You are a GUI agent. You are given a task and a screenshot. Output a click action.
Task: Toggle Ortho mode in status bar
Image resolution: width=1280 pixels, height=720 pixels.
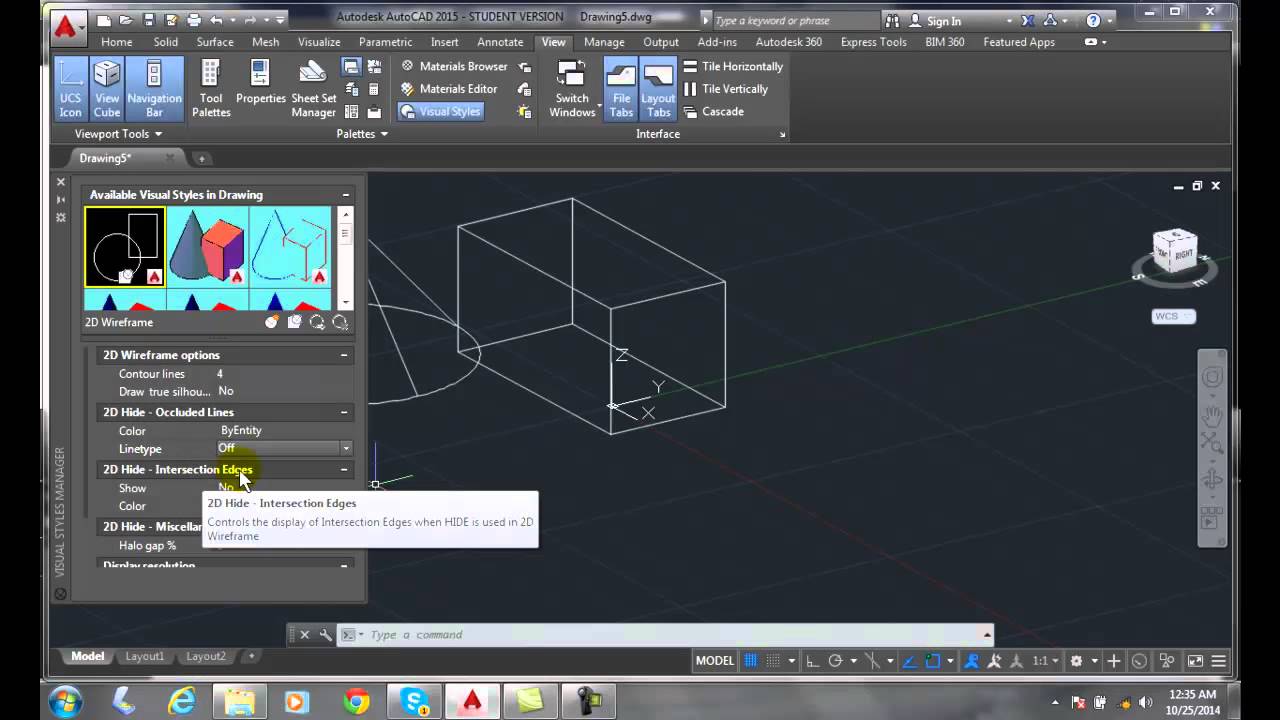tap(812, 661)
